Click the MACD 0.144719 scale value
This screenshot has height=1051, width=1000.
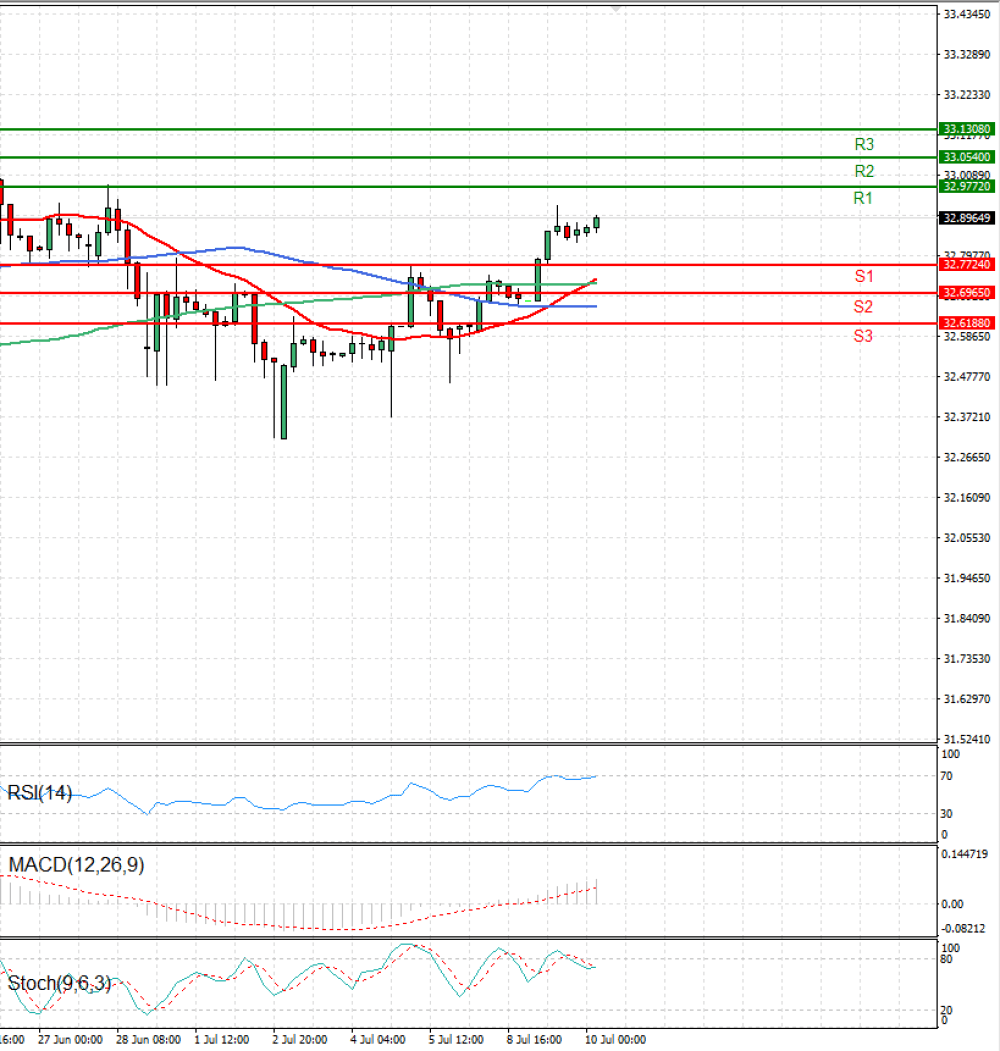coord(964,854)
